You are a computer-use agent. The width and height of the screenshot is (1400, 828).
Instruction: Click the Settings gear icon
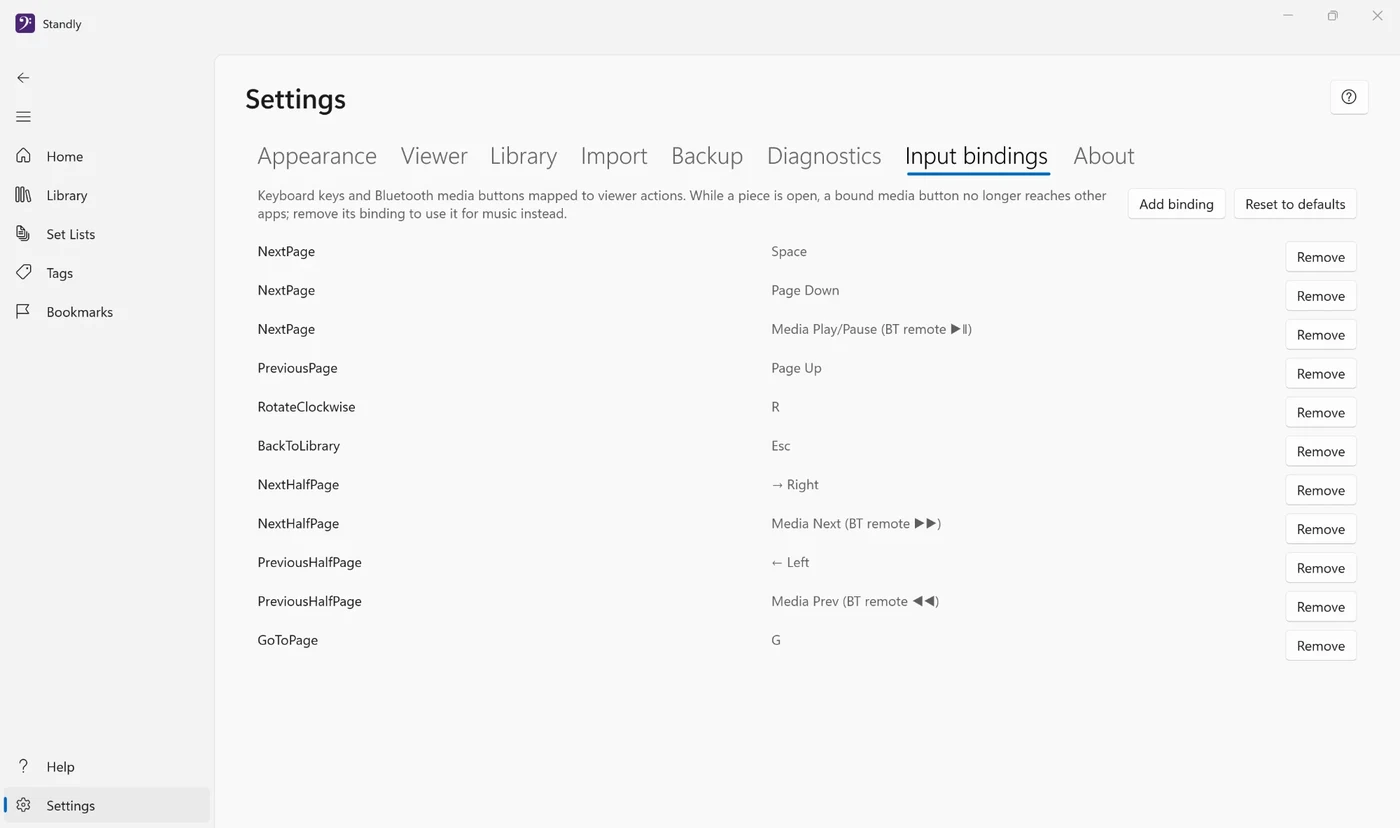point(23,806)
